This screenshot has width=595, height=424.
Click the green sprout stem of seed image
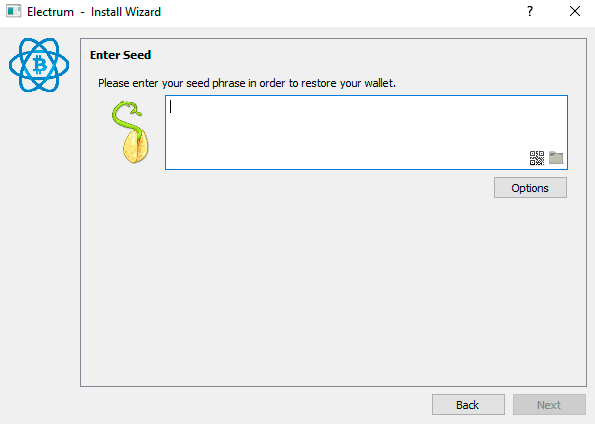pyautogui.click(x=126, y=116)
